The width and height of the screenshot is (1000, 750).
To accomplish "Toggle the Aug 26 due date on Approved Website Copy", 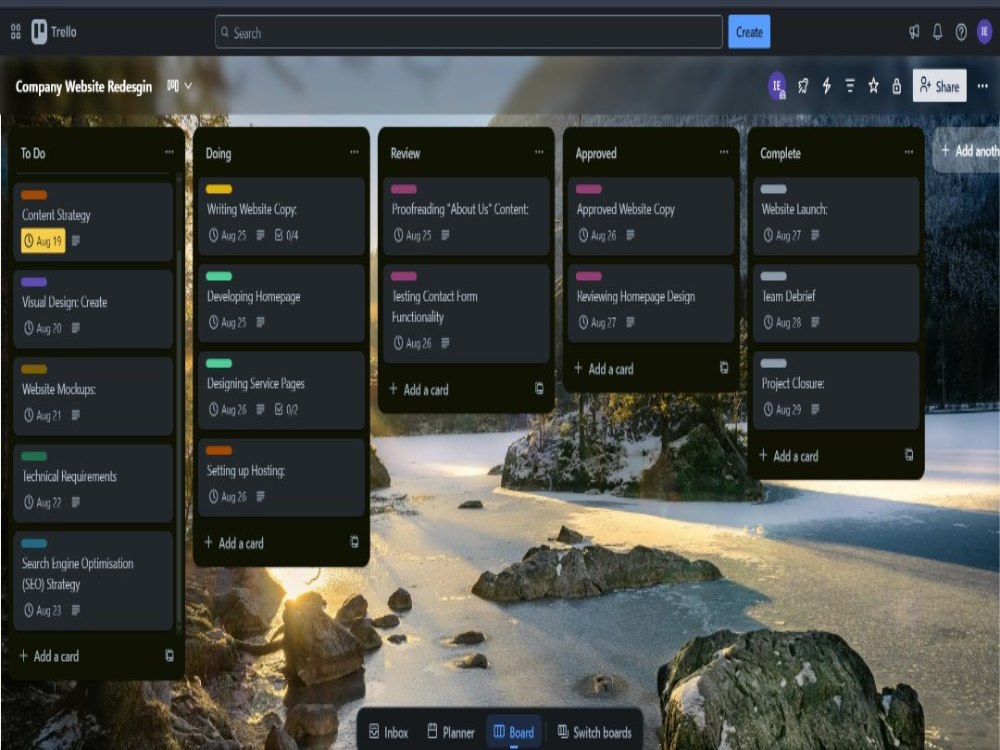I will [598, 235].
